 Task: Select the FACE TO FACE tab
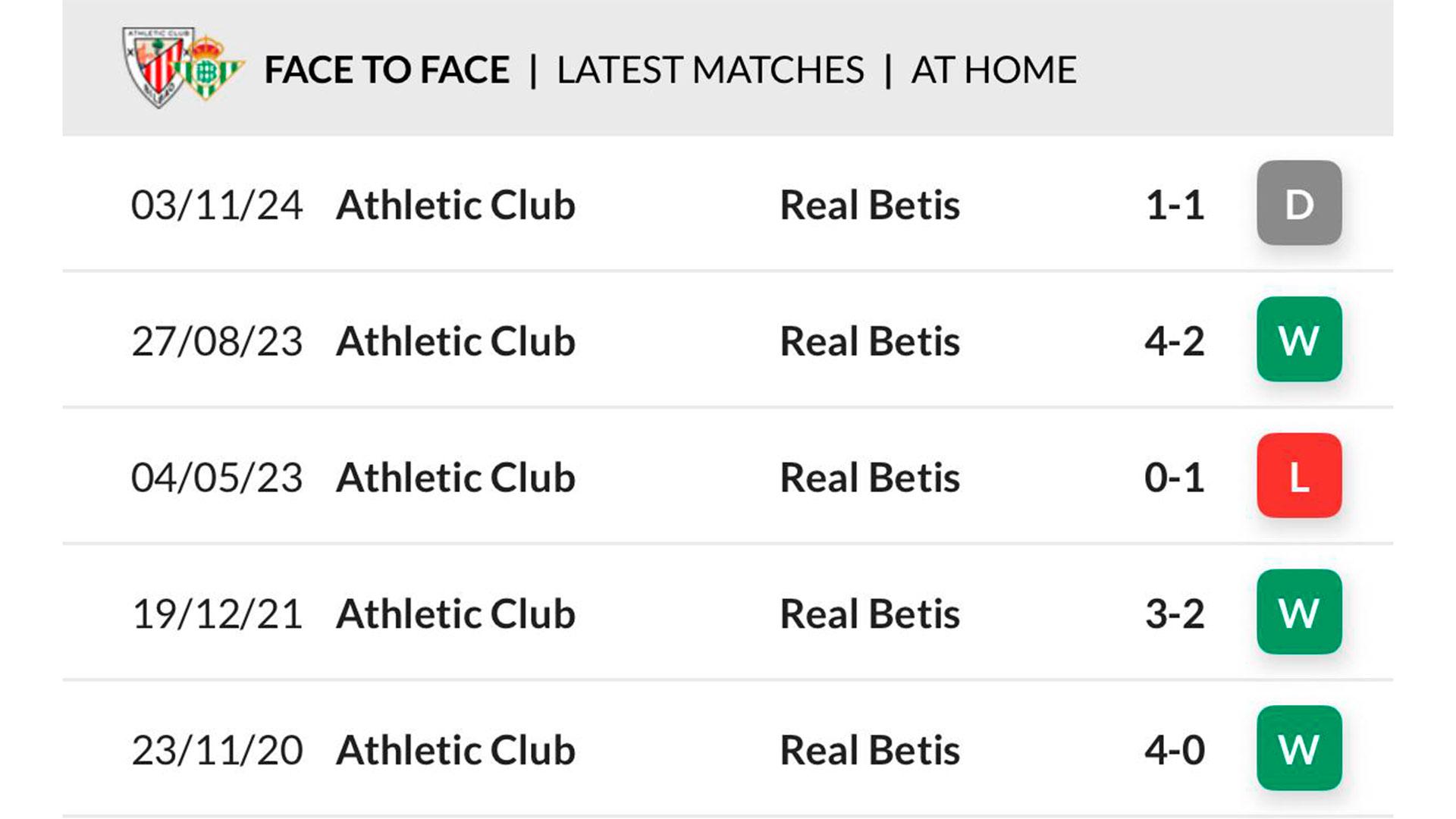coord(387,71)
